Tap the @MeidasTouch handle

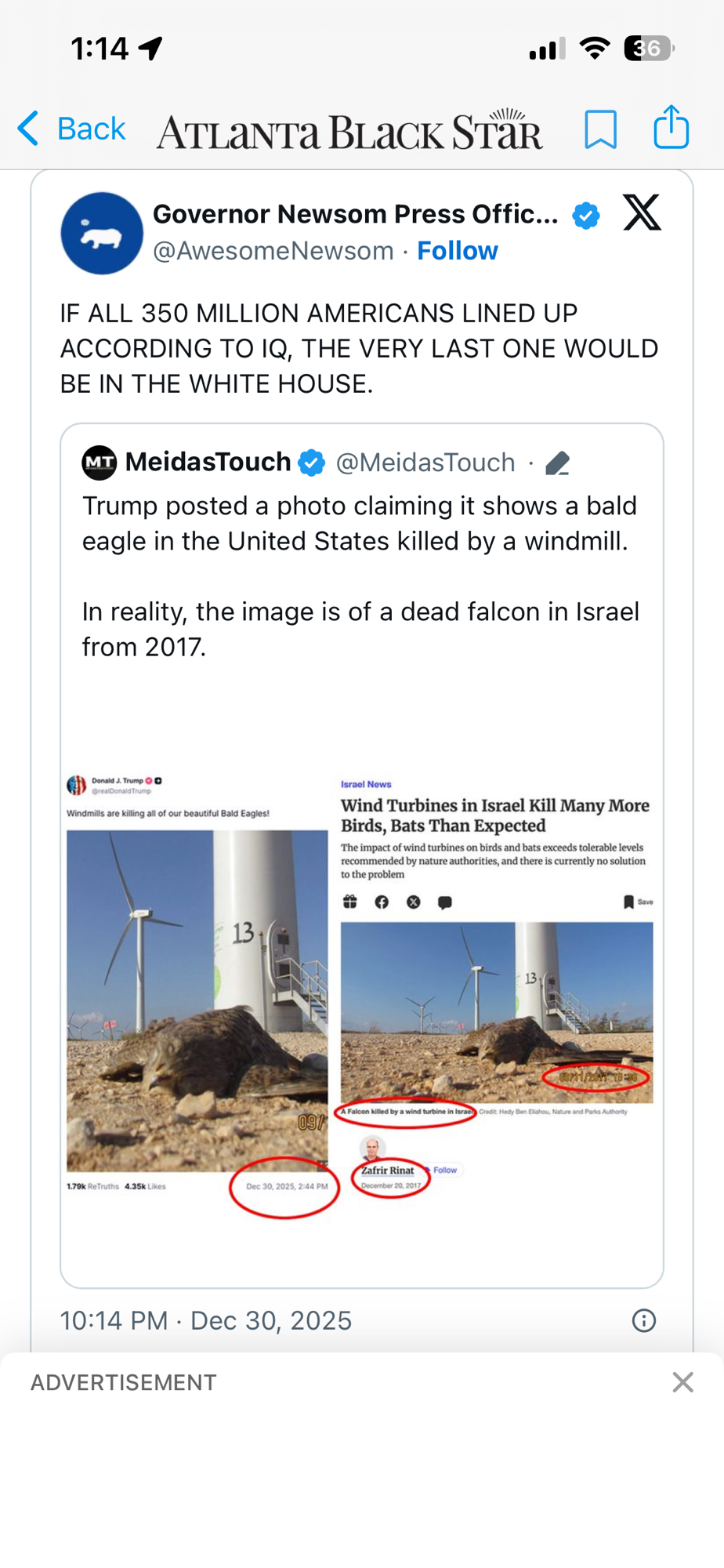click(425, 463)
